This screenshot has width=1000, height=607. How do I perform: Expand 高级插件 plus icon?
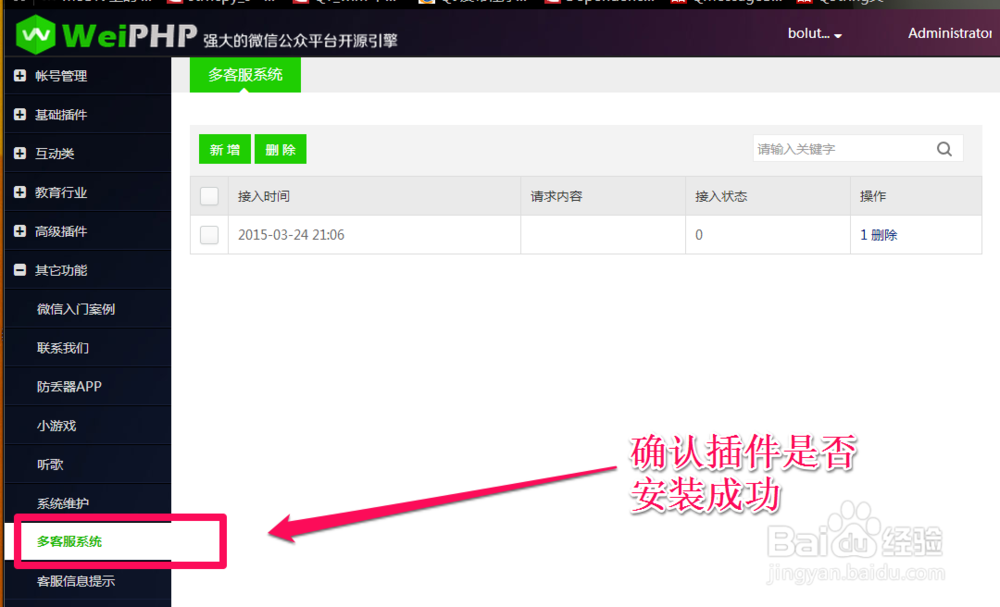pyautogui.click(x=20, y=231)
